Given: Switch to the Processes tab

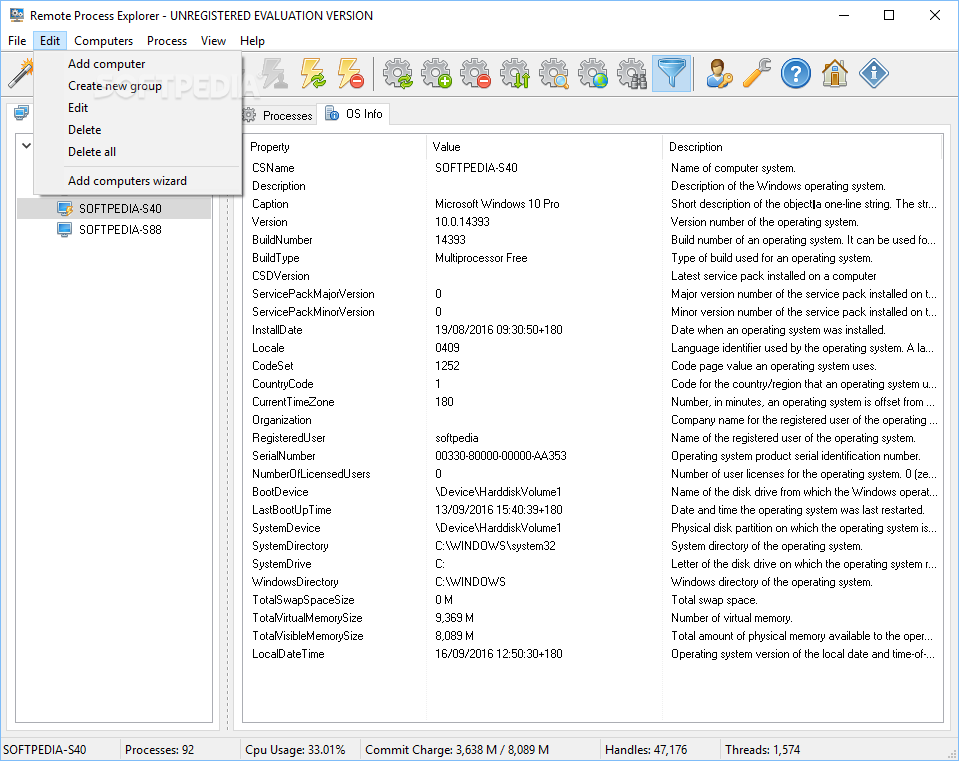Looking at the screenshot, I should [279, 115].
